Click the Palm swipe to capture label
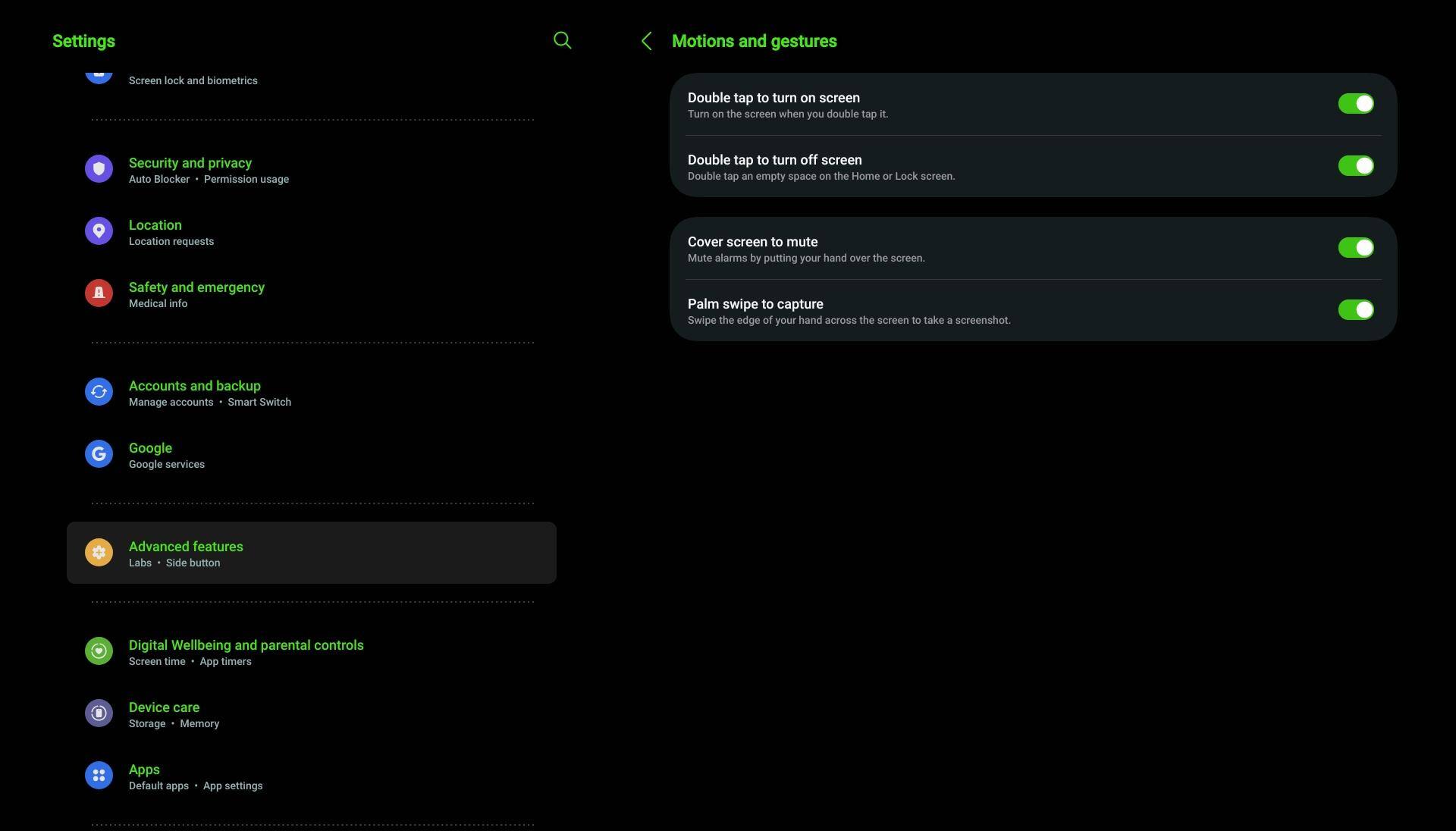This screenshot has height=831, width=1456. pos(755,304)
